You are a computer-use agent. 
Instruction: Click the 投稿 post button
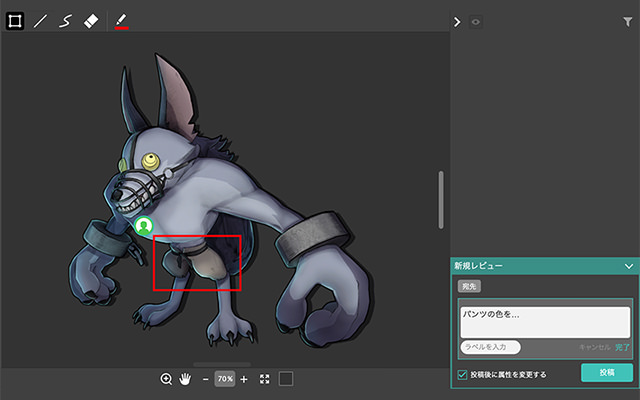(x=607, y=373)
